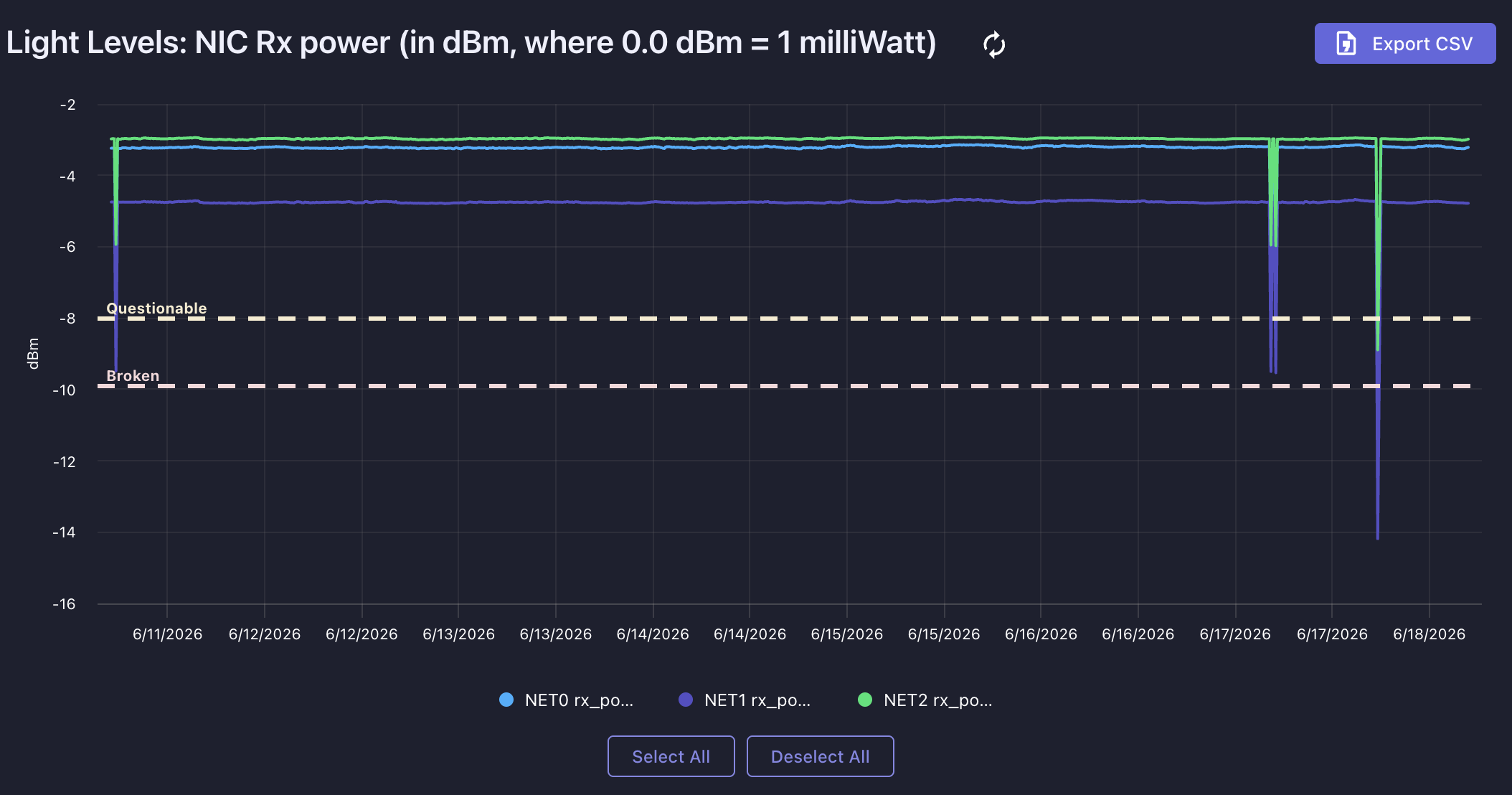Click the Broken threshold label
The image size is (1512, 795).
[x=133, y=376]
